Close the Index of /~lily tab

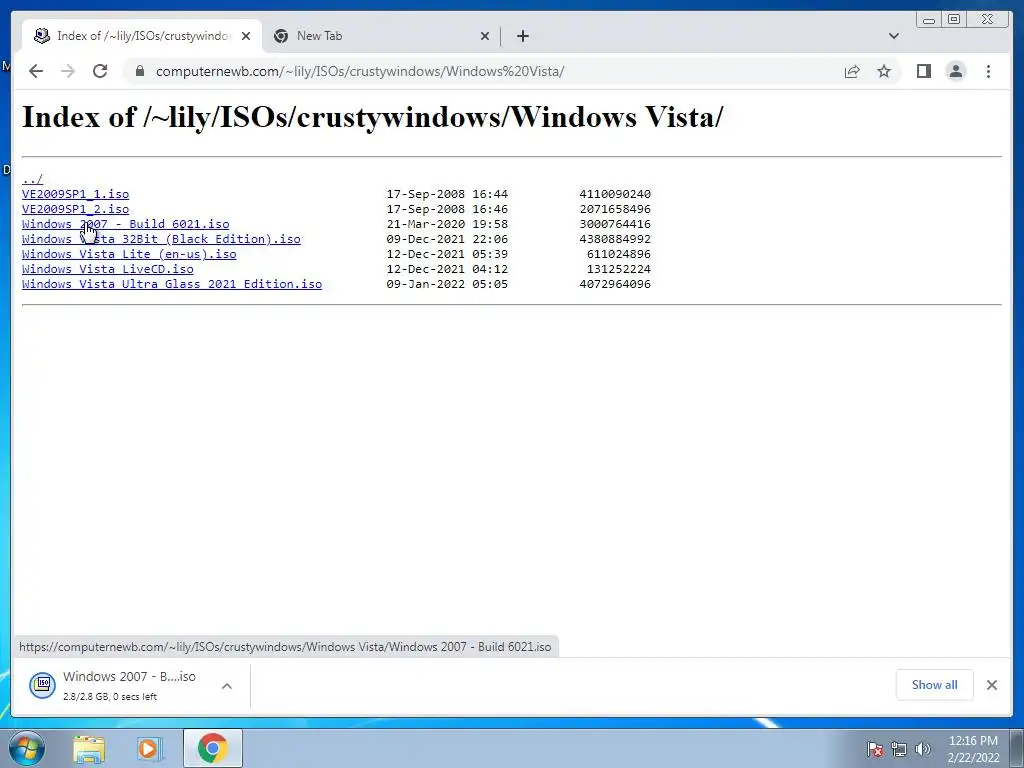[x=246, y=36]
